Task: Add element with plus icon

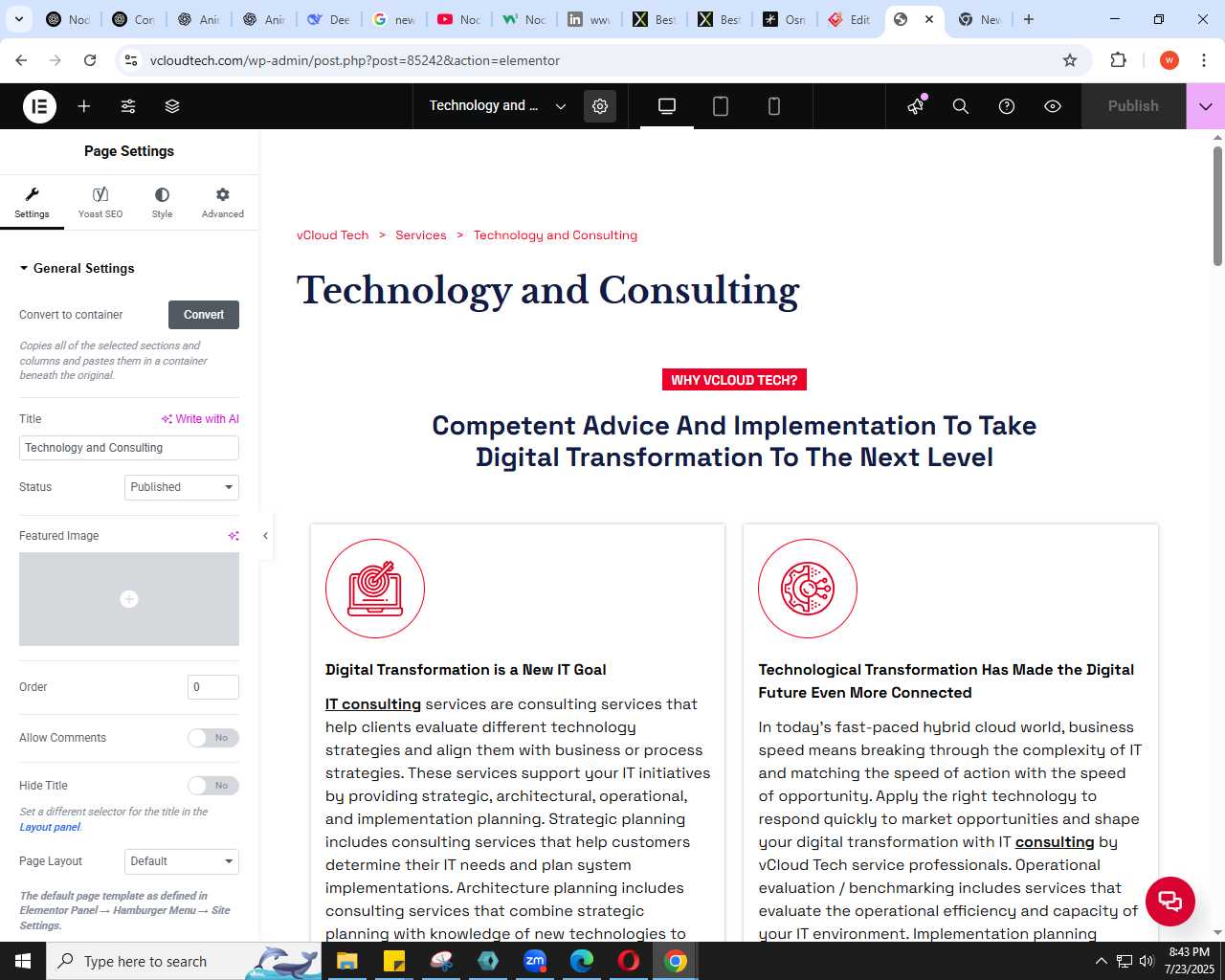Action: pos(84,106)
